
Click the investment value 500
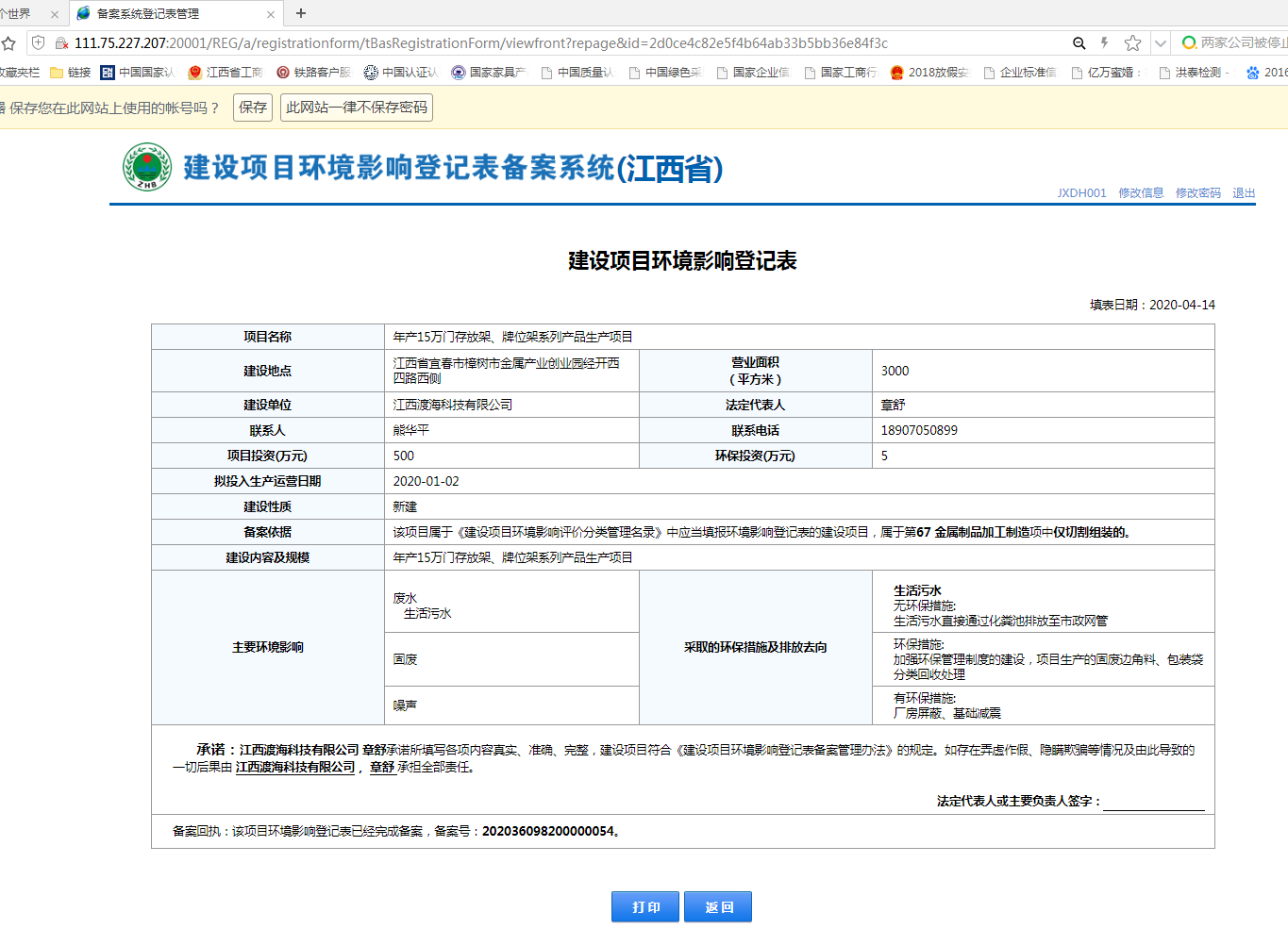click(404, 456)
